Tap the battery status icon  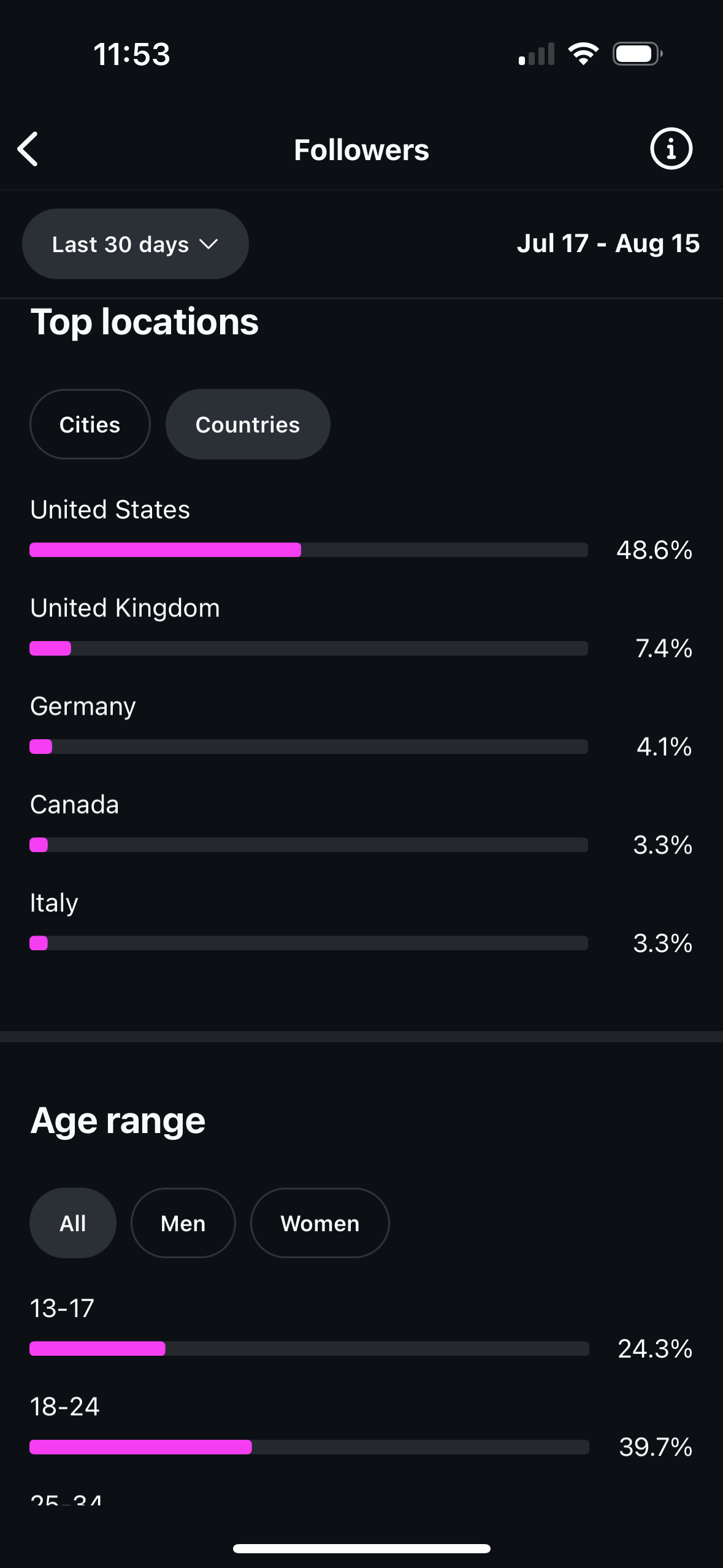click(x=637, y=54)
